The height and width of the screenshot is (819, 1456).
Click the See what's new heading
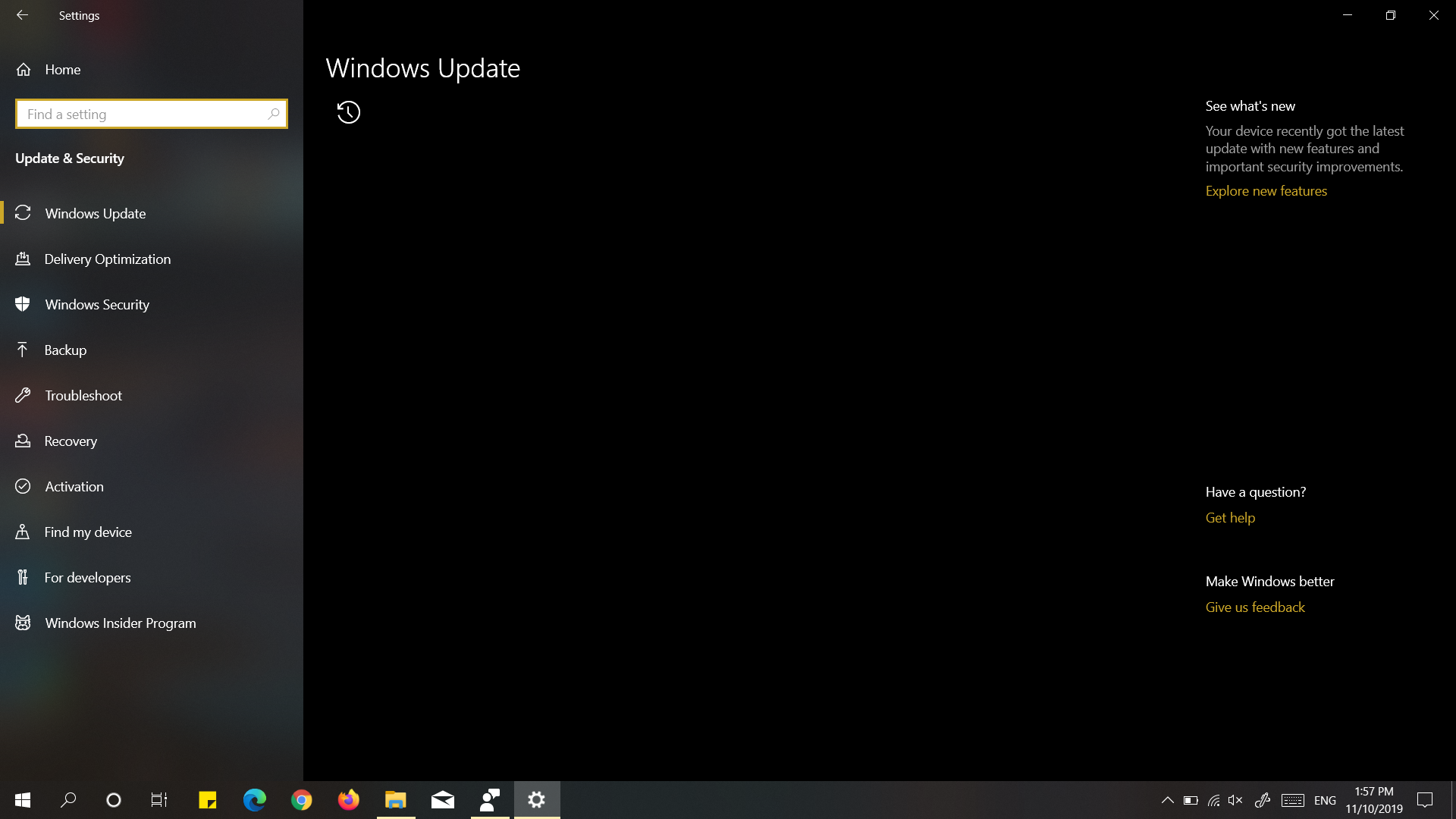pos(1250,106)
